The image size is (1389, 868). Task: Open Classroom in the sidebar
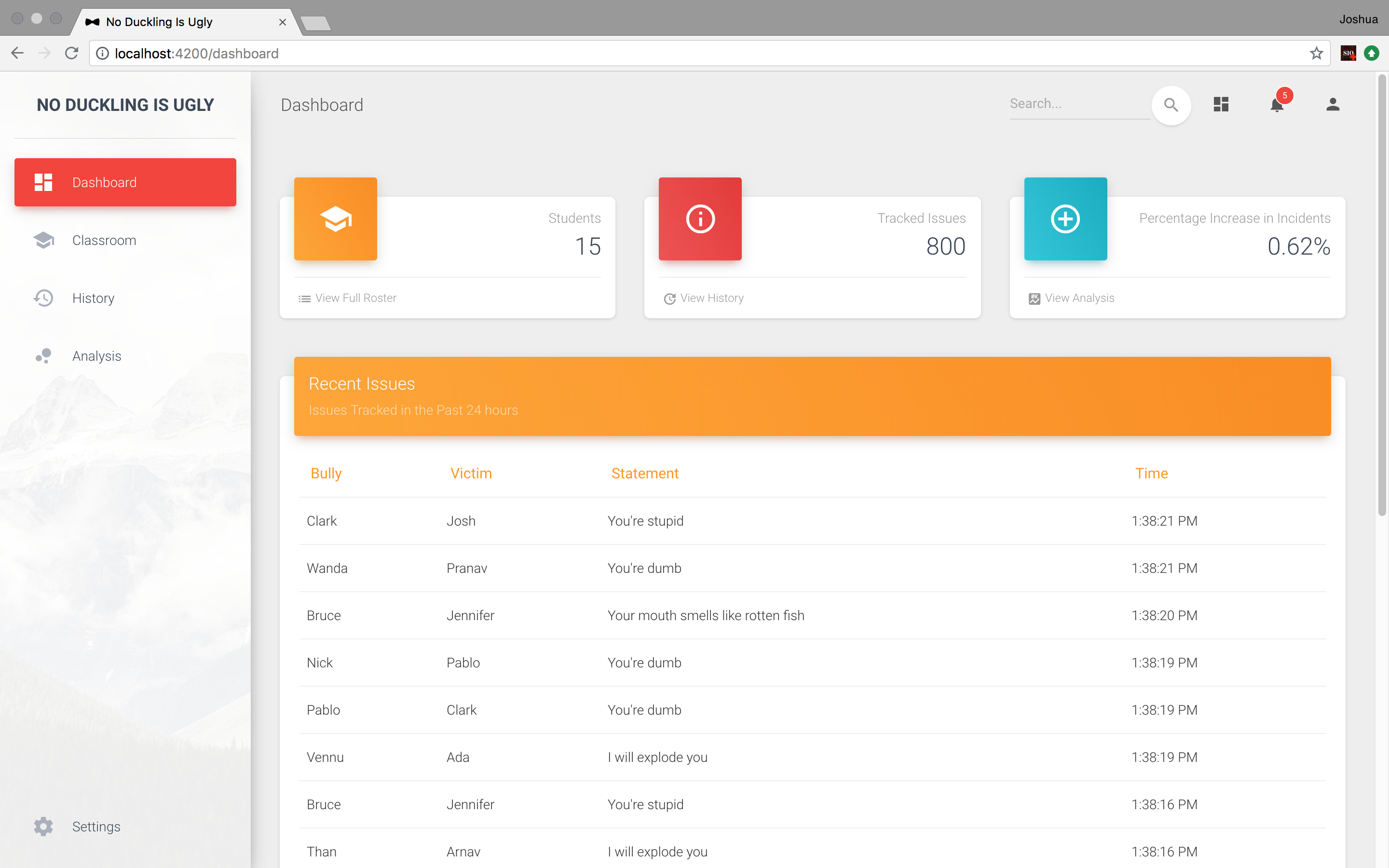104,240
